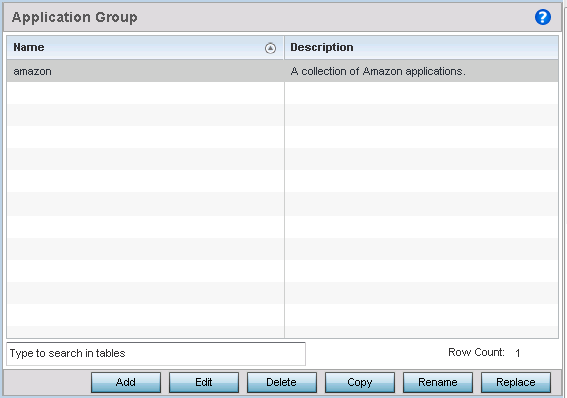Copy the selected application group

click(x=360, y=382)
